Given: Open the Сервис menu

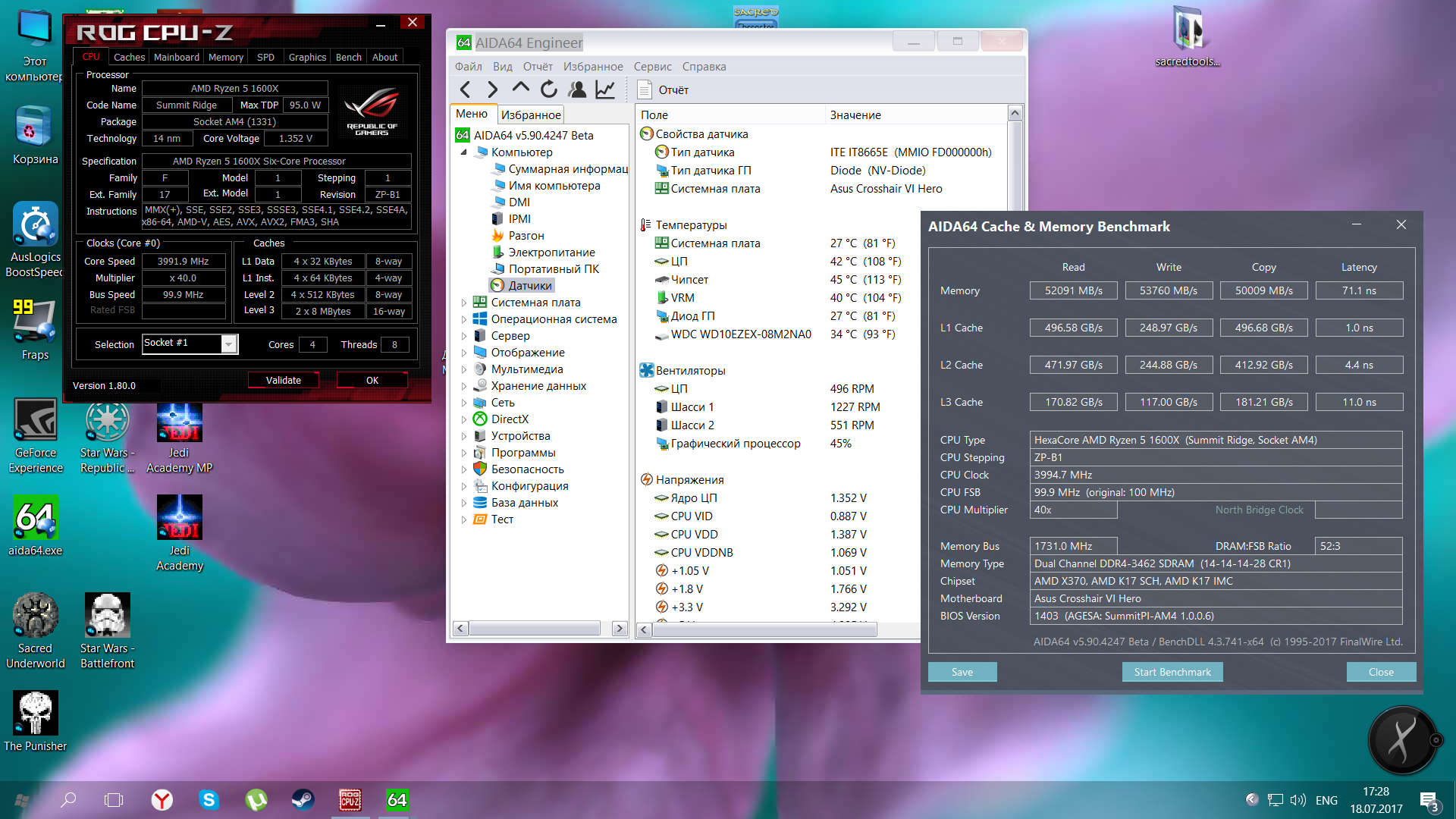Looking at the screenshot, I should click(x=652, y=67).
